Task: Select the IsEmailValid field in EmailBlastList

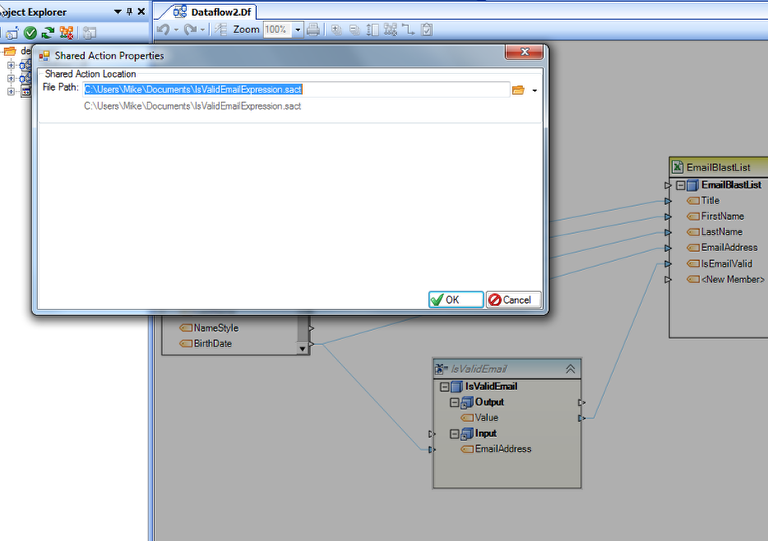Action: (728, 263)
